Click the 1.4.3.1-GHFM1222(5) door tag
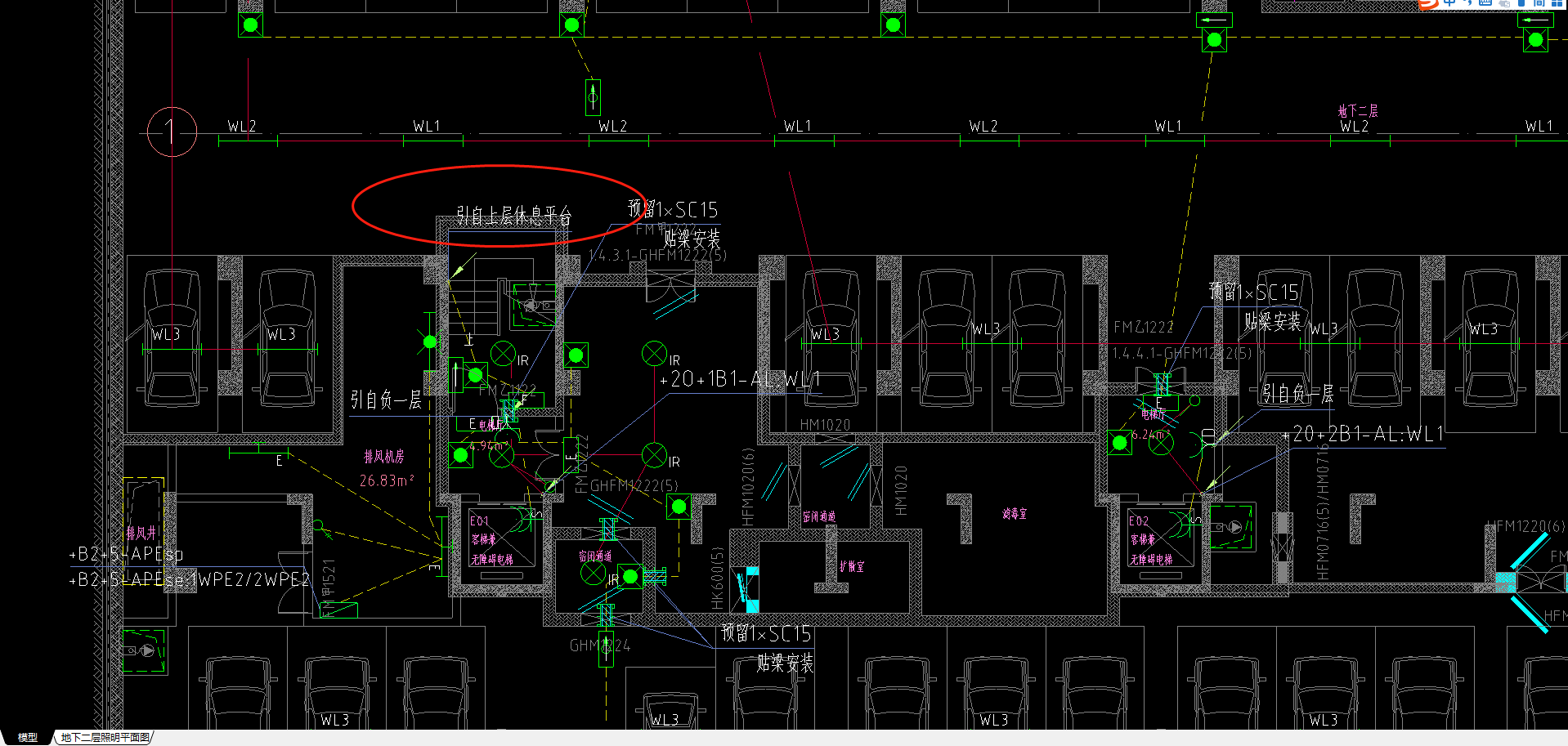 [657, 255]
